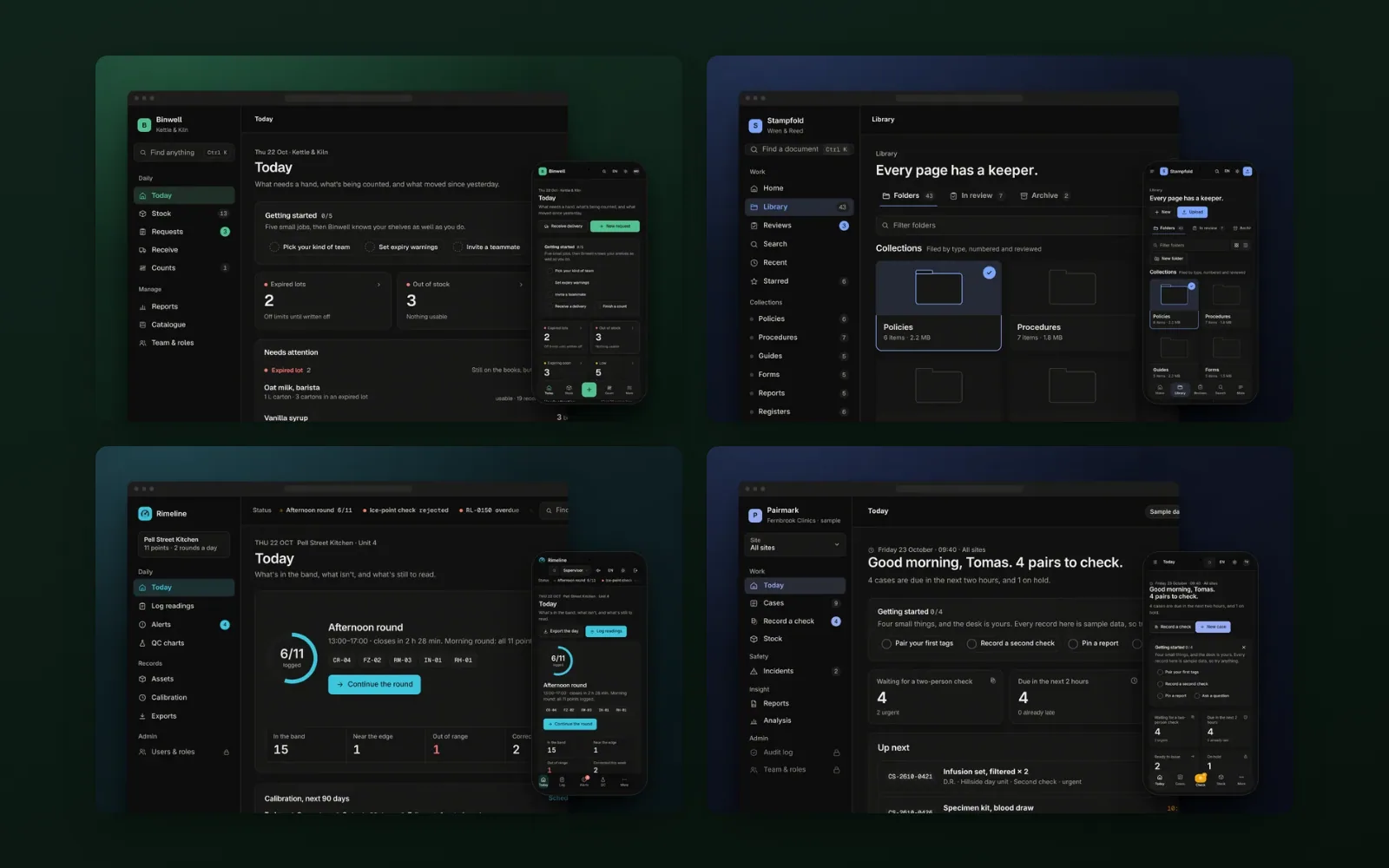This screenshot has width=1389, height=868.
Task: Click the Analysis chart icon in Pairmark sidebar
Action: [x=754, y=720]
